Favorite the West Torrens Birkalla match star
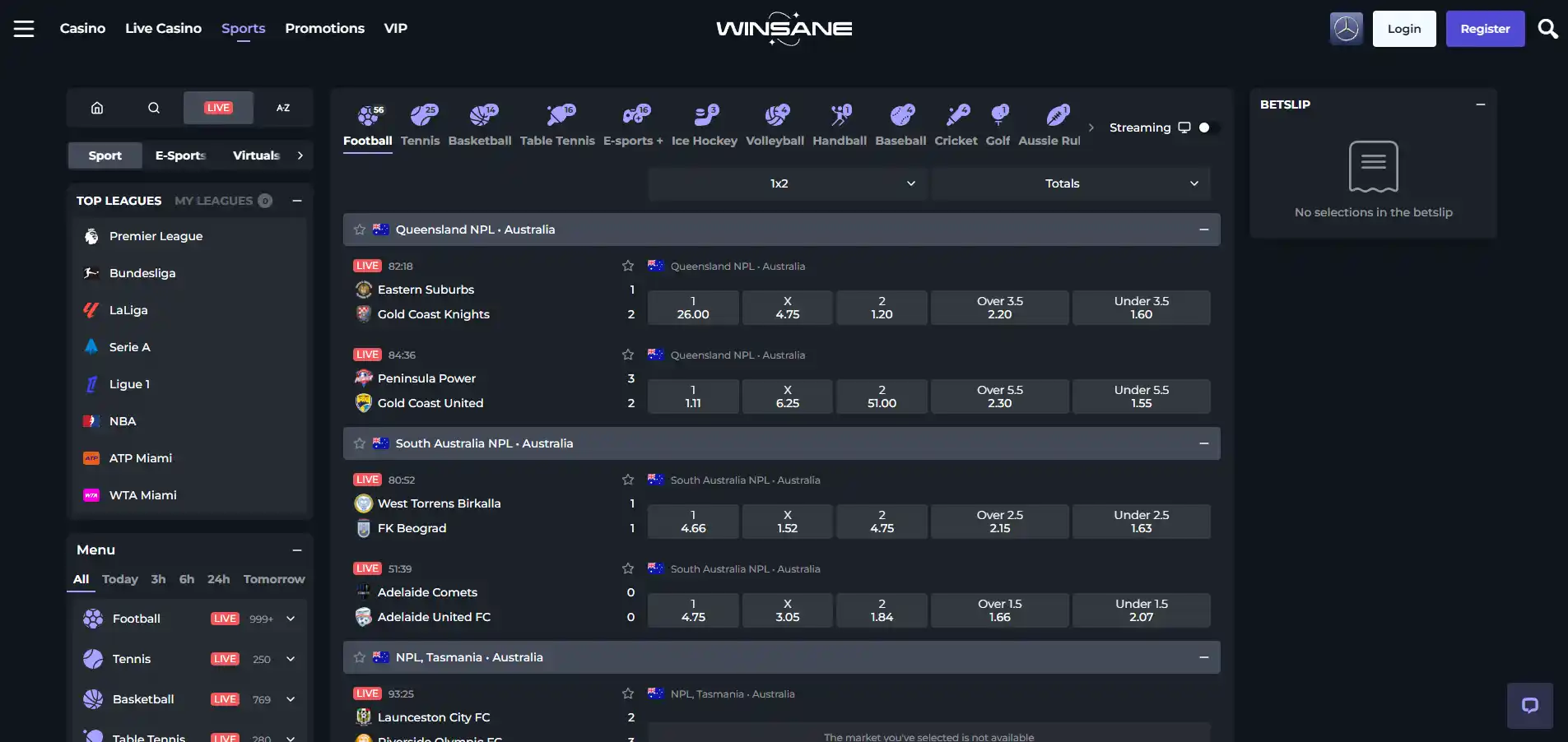1568x742 pixels. point(628,480)
